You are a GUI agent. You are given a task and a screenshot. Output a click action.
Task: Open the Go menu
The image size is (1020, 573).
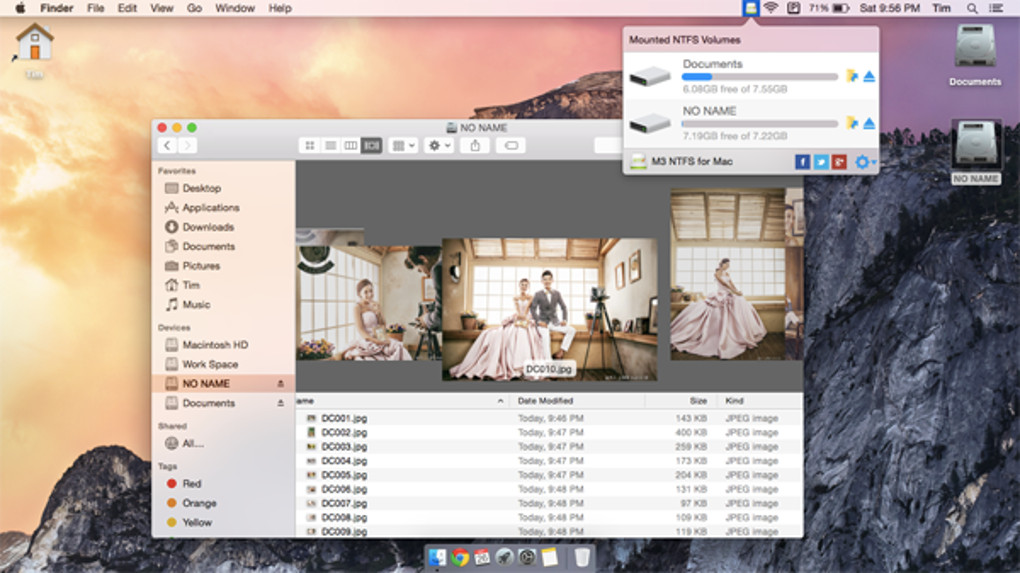(x=194, y=8)
